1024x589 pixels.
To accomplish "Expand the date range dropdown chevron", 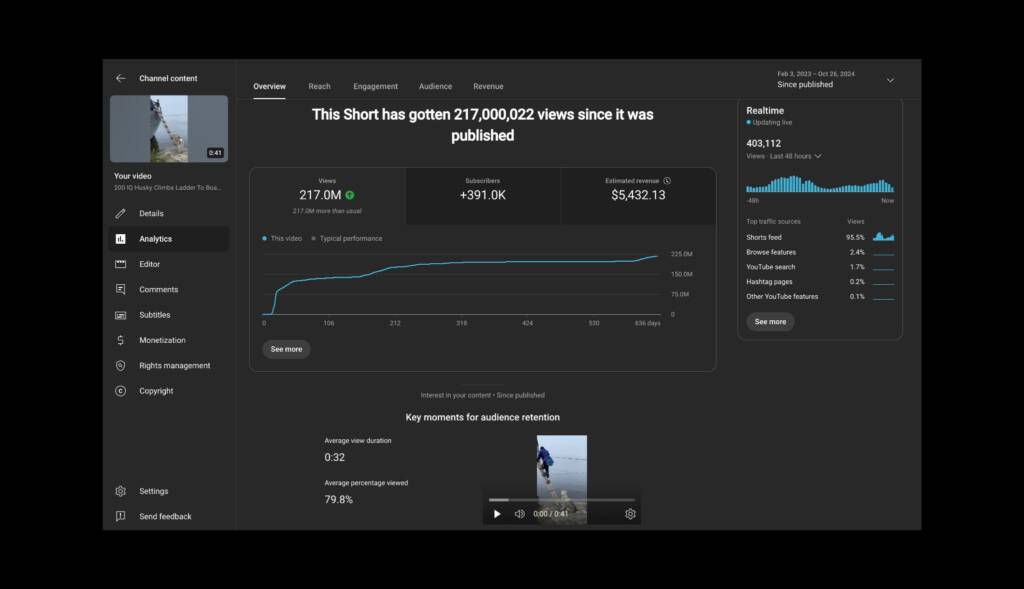I will click(890, 80).
